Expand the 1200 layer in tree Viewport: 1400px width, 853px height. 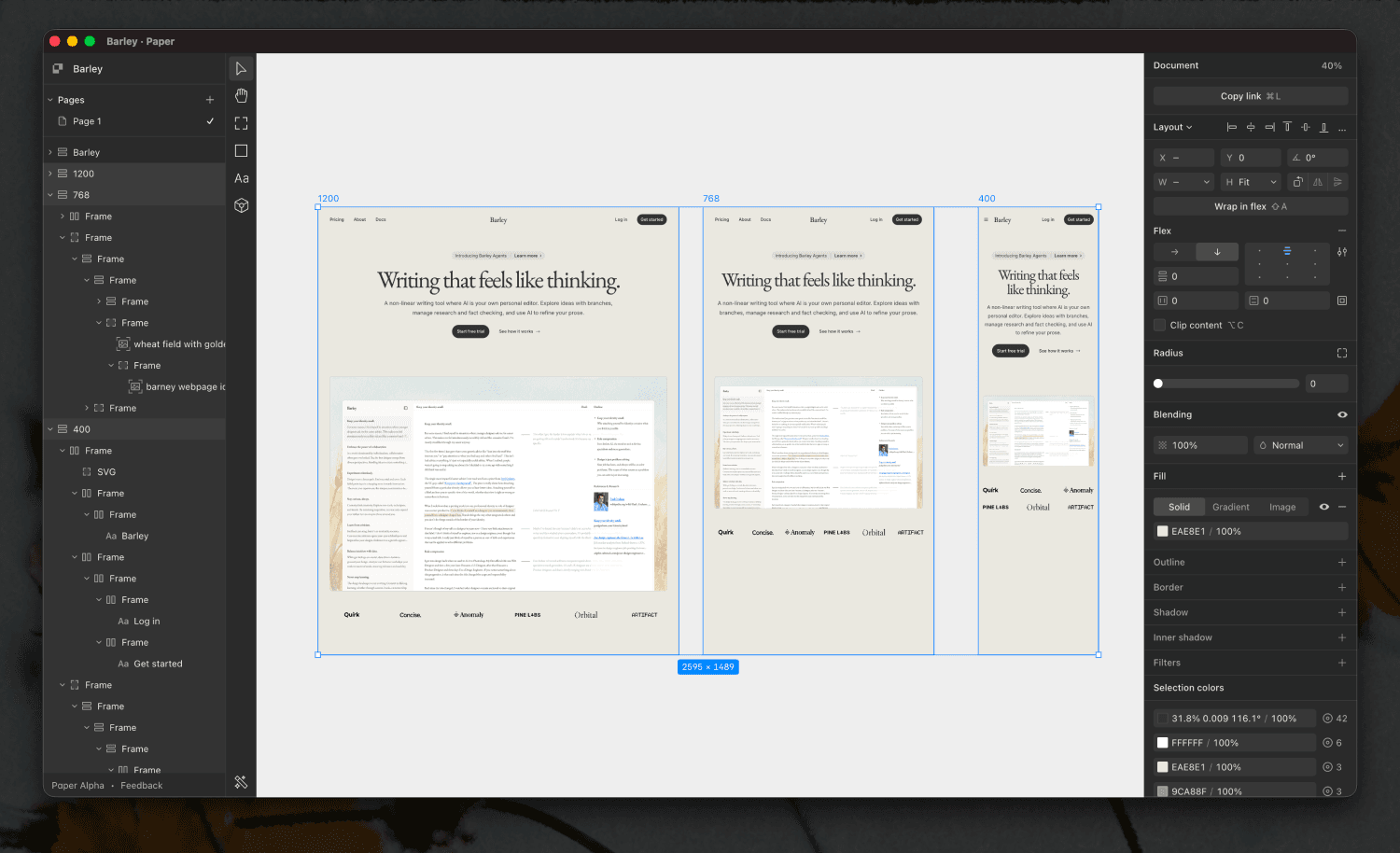point(50,174)
